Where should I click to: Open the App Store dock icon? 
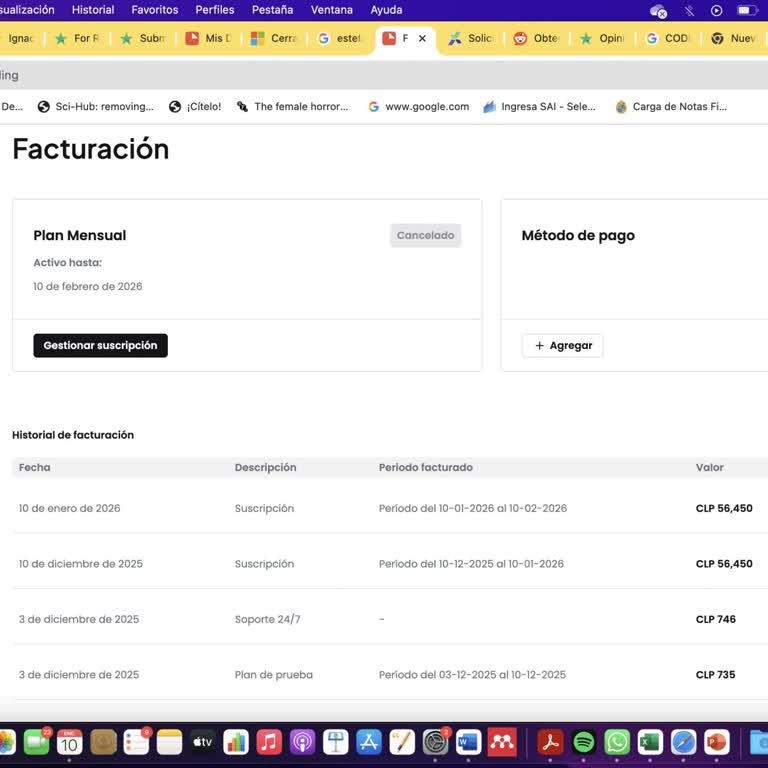369,743
